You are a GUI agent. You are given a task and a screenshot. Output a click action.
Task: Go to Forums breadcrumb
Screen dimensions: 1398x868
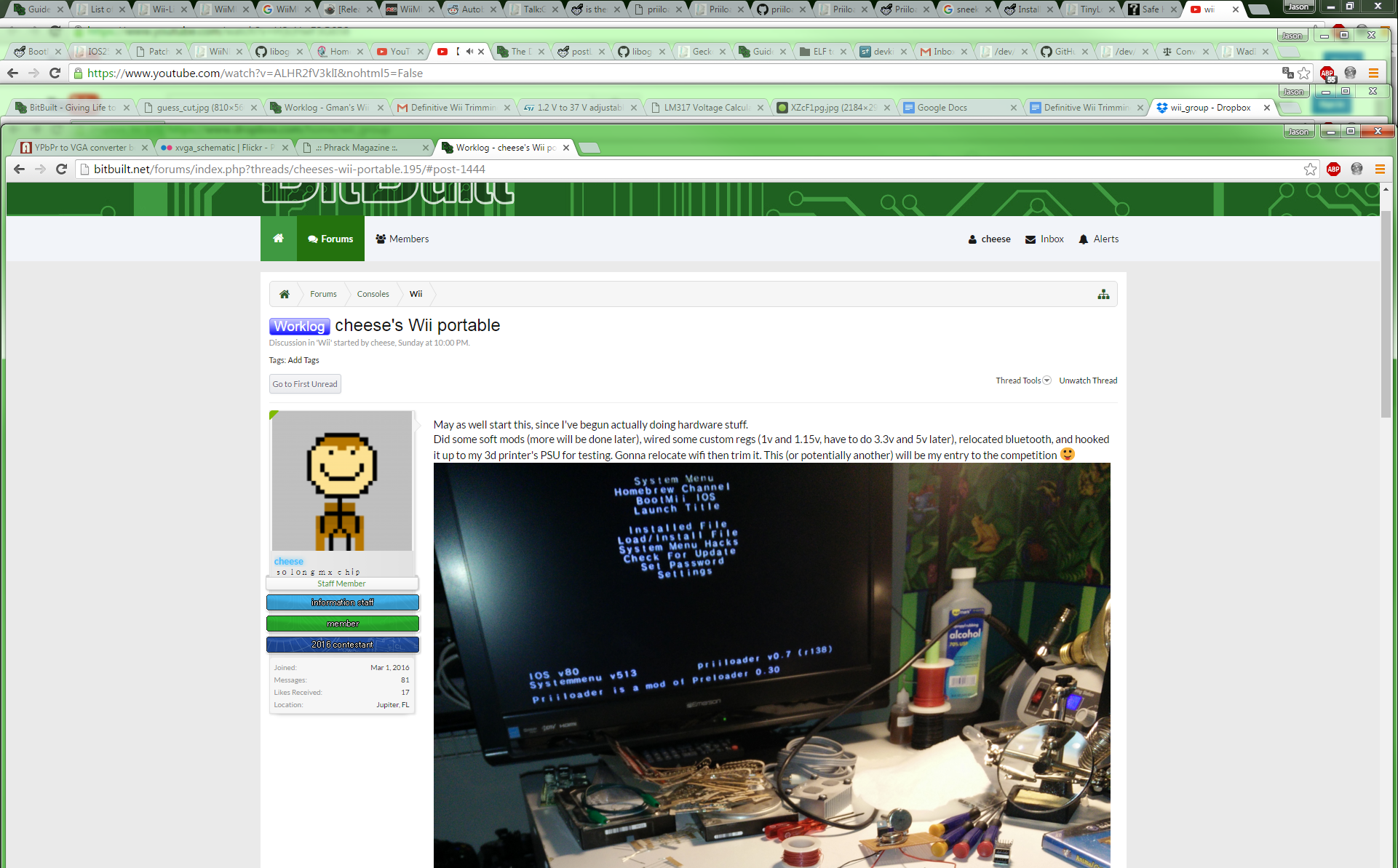click(323, 294)
